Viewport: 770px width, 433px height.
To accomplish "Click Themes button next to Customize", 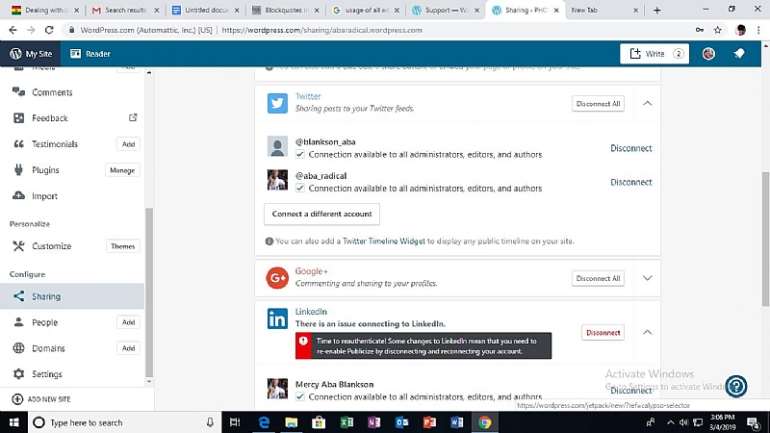I will coord(123,246).
